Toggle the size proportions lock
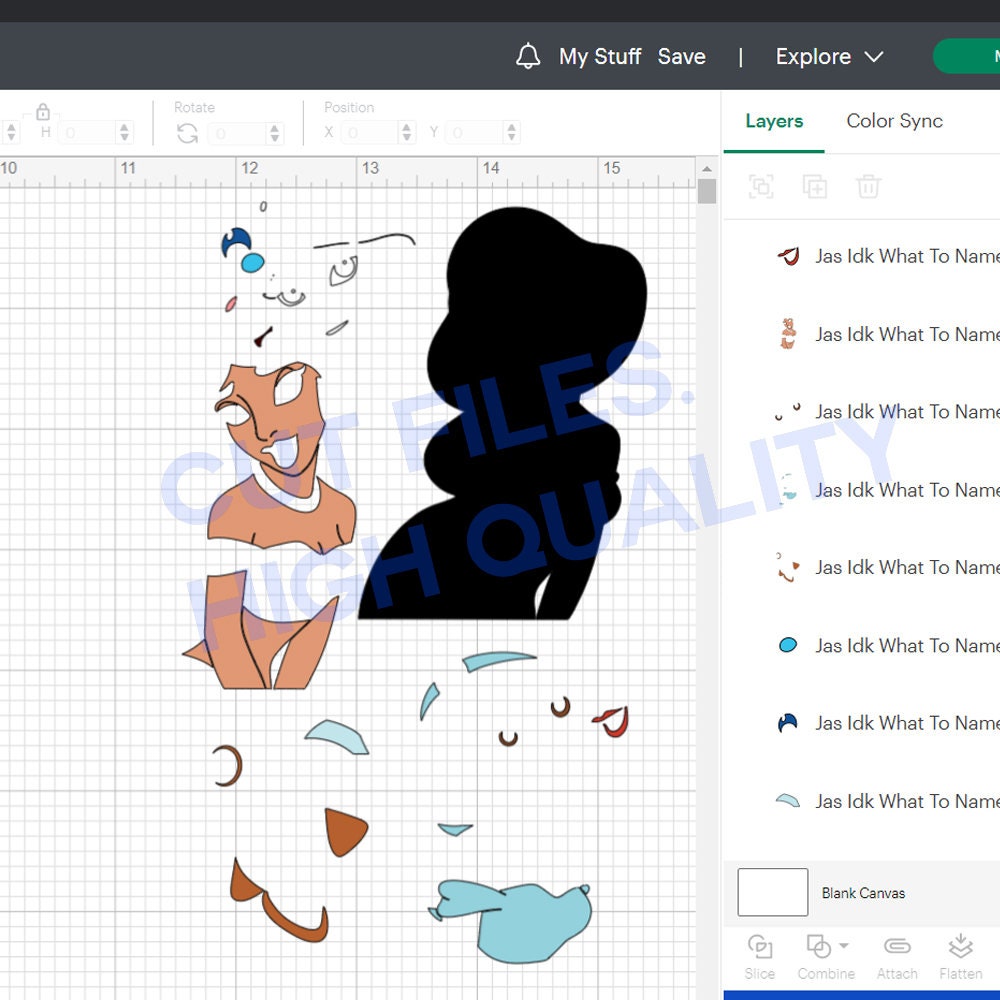This screenshot has height=1000, width=1000. [43, 112]
